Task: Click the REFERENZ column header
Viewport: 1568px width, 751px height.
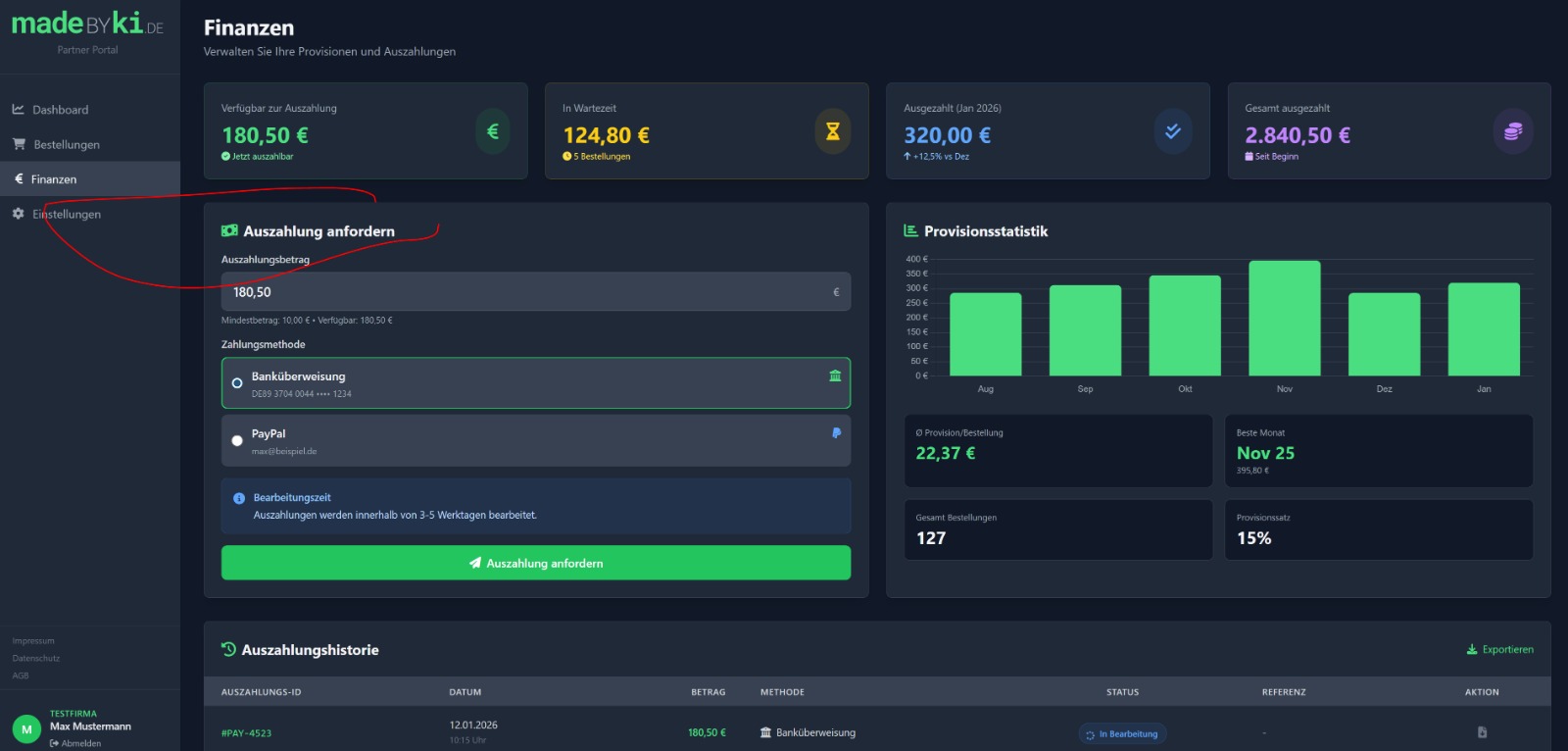Action: pos(1284,692)
